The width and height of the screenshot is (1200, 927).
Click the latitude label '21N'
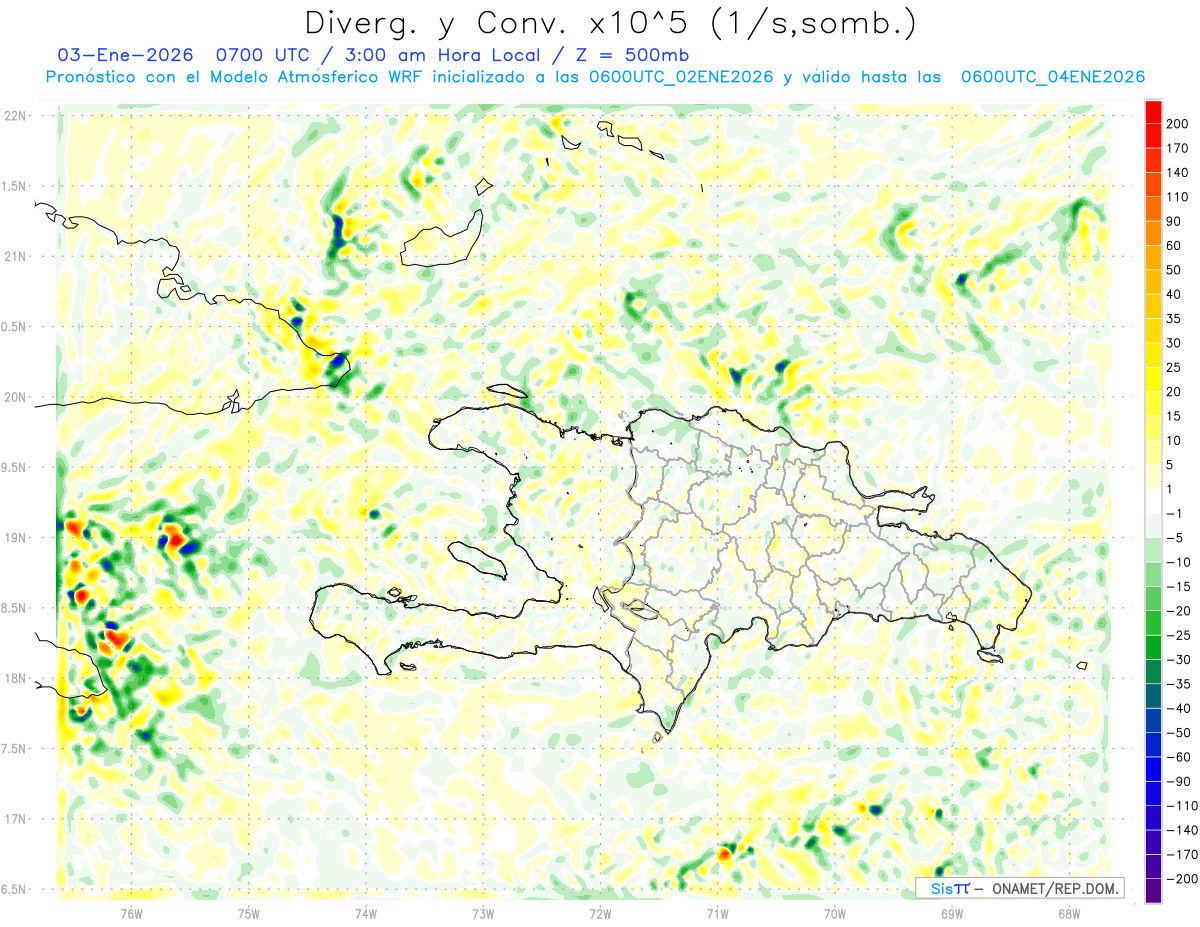[15, 256]
